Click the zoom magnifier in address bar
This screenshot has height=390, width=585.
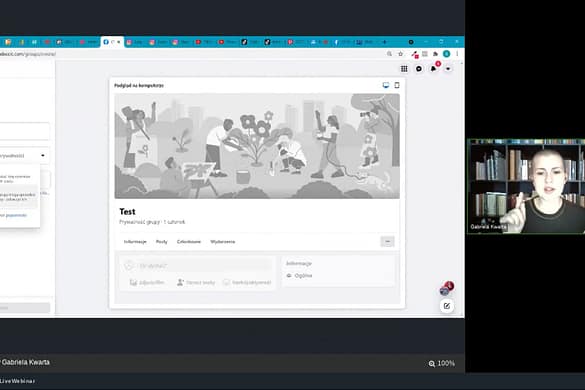[x=389, y=54]
